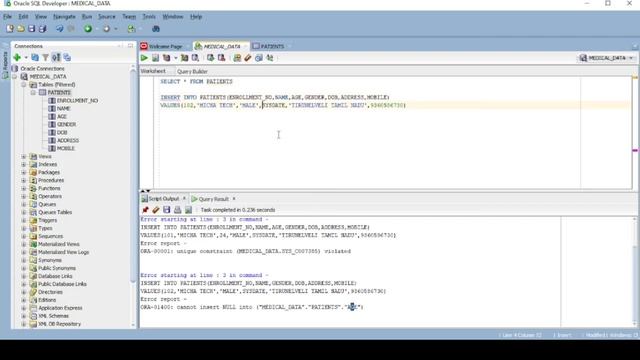The image size is (640, 360).
Task: Click the eraser Clear icon in worksheet toolbar
Action: tap(248, 58)
